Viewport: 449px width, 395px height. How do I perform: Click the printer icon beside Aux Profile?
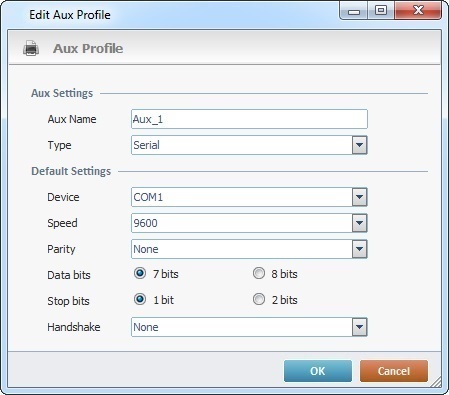tap(31, 48)
